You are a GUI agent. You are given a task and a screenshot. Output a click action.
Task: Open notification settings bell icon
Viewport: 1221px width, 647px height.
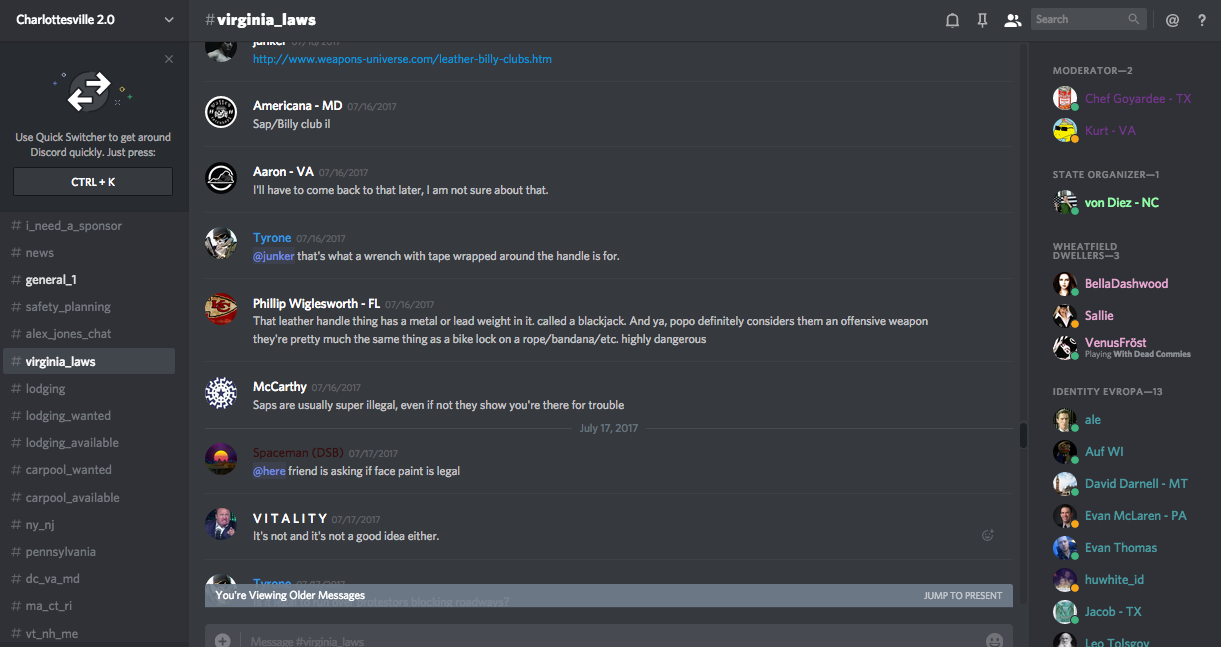952,20
